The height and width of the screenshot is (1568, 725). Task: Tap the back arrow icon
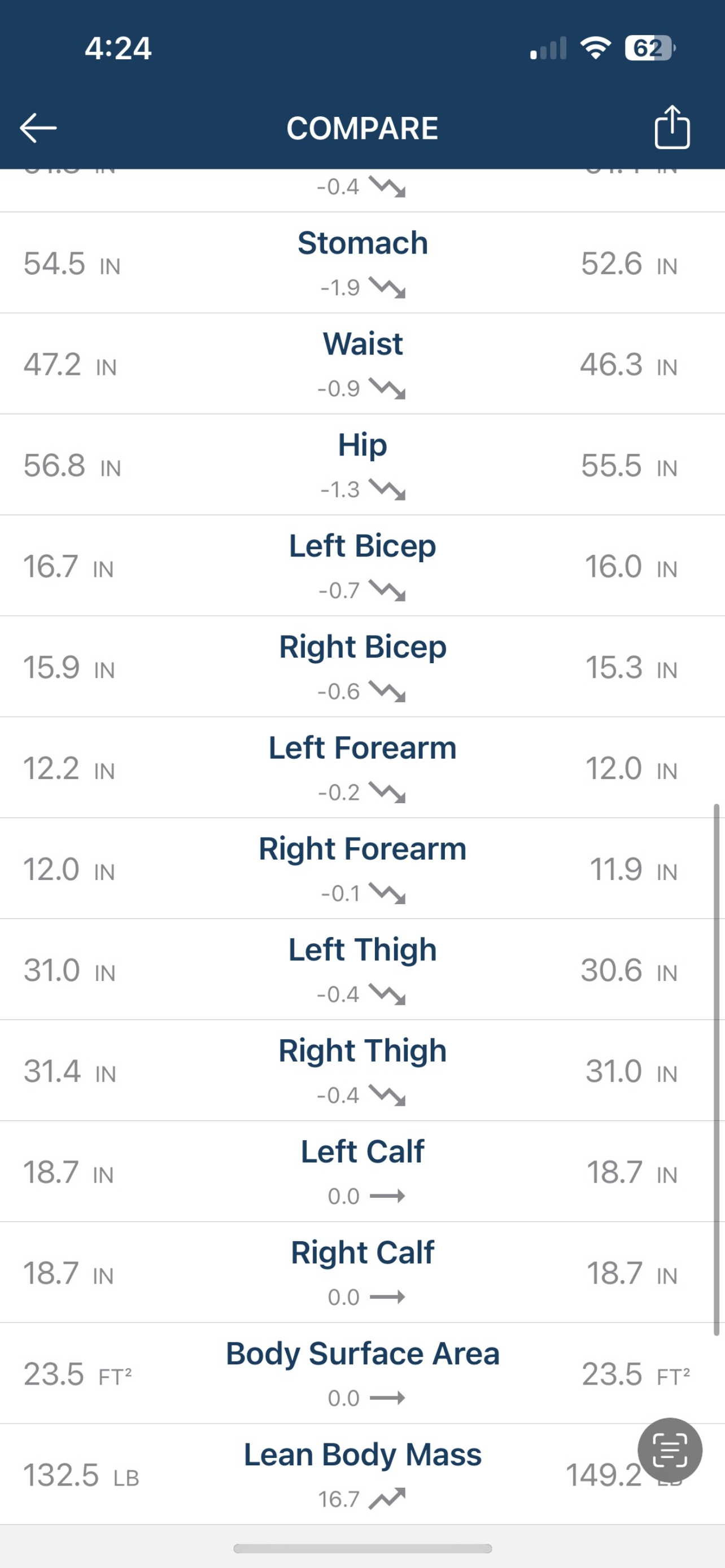[x=38, y=128]
